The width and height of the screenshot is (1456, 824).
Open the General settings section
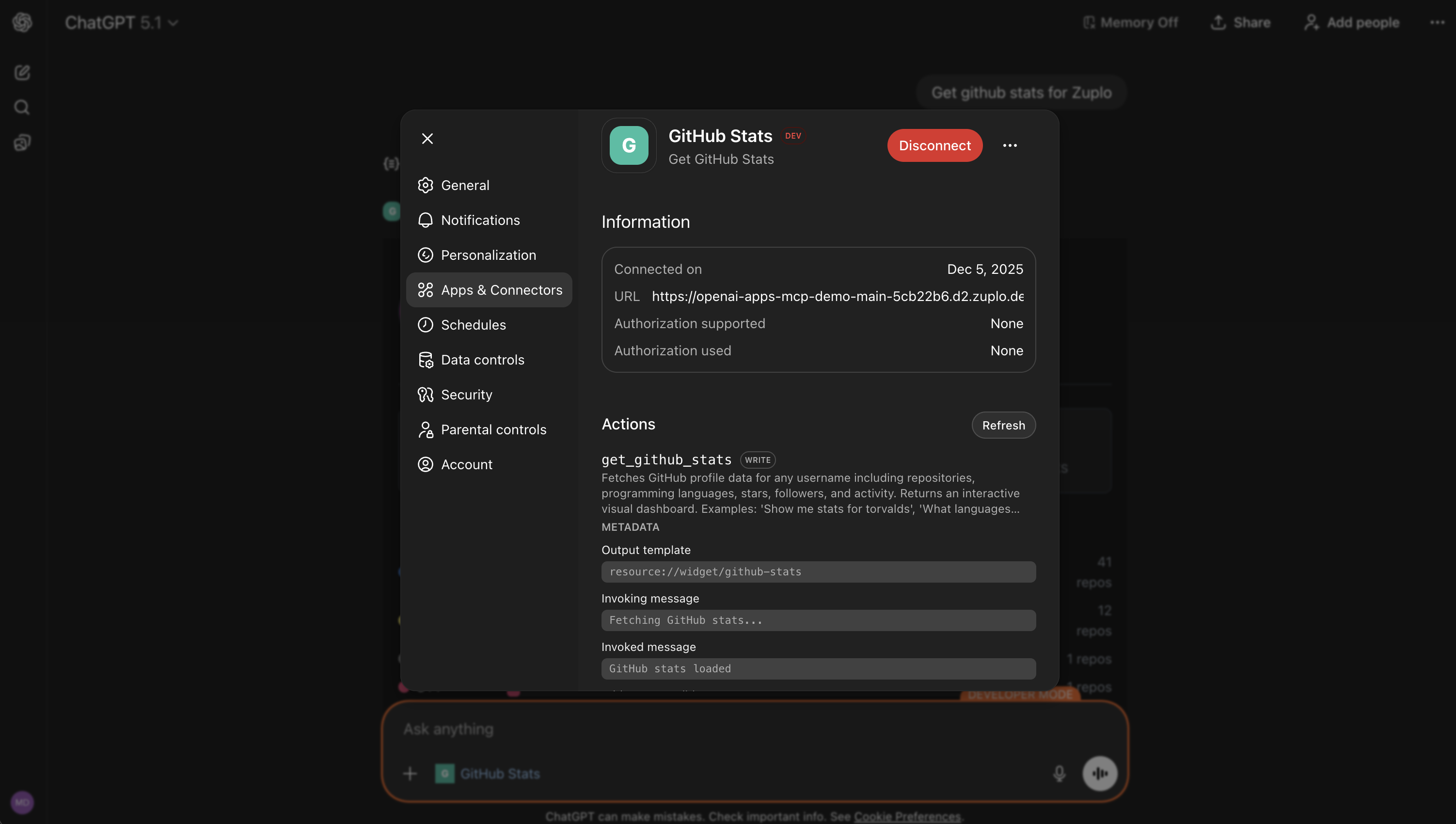point(465,185)
